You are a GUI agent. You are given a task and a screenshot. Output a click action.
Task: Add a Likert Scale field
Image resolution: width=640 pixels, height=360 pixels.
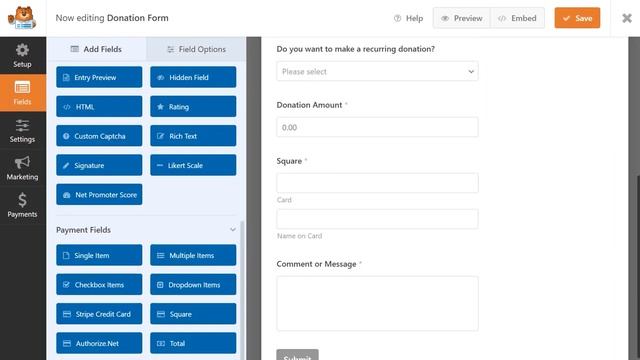point(193,165)
